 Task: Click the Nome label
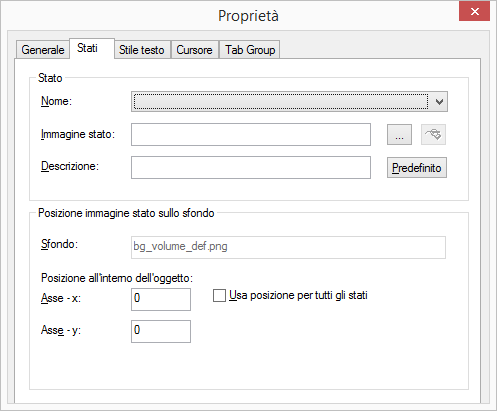(56, 101)
